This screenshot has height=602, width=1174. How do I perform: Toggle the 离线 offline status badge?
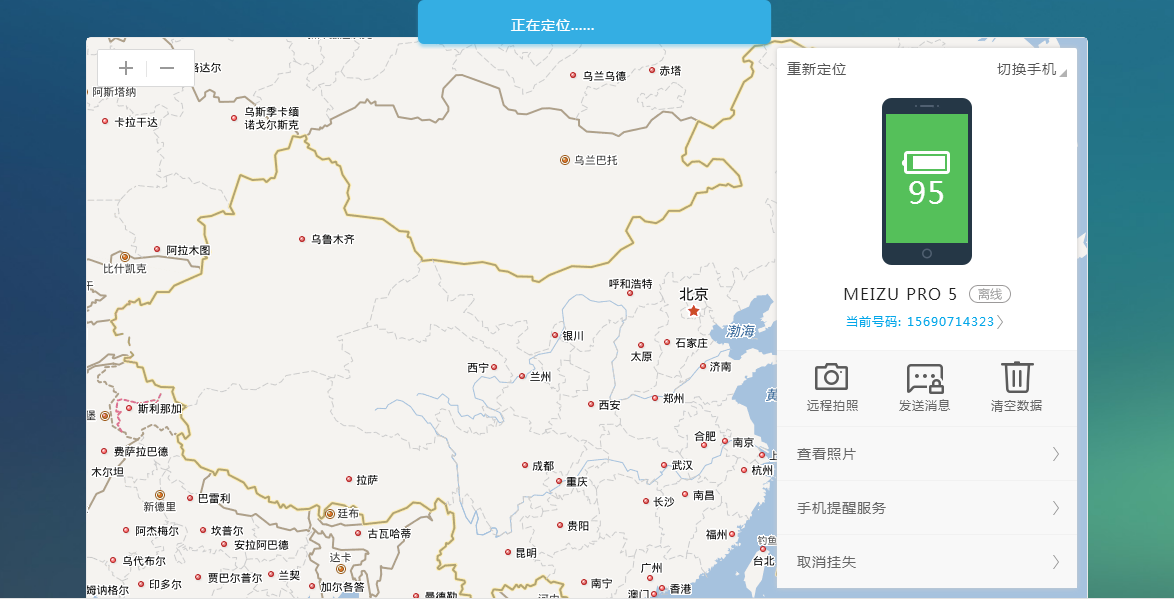click(x=991, y=294)
